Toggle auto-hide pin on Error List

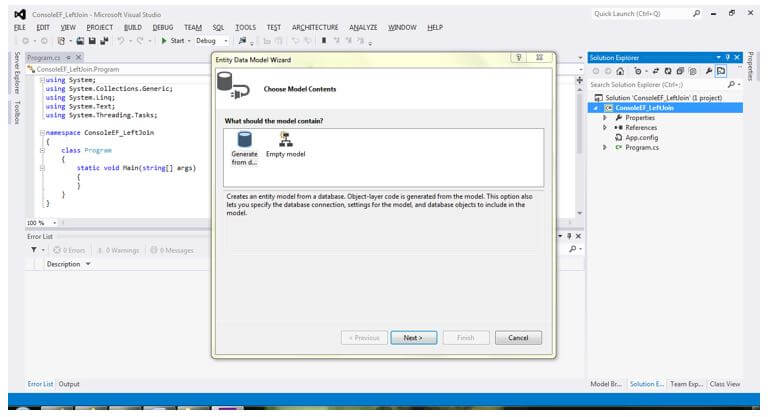click(569, 236)
